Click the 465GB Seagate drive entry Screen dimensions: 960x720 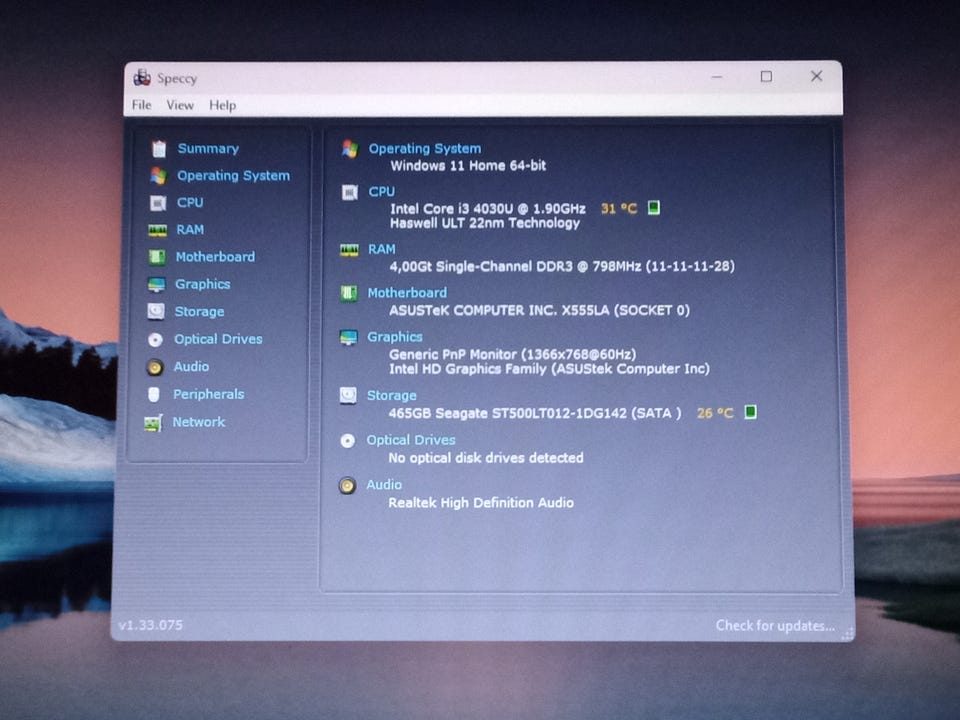(534, 413)
